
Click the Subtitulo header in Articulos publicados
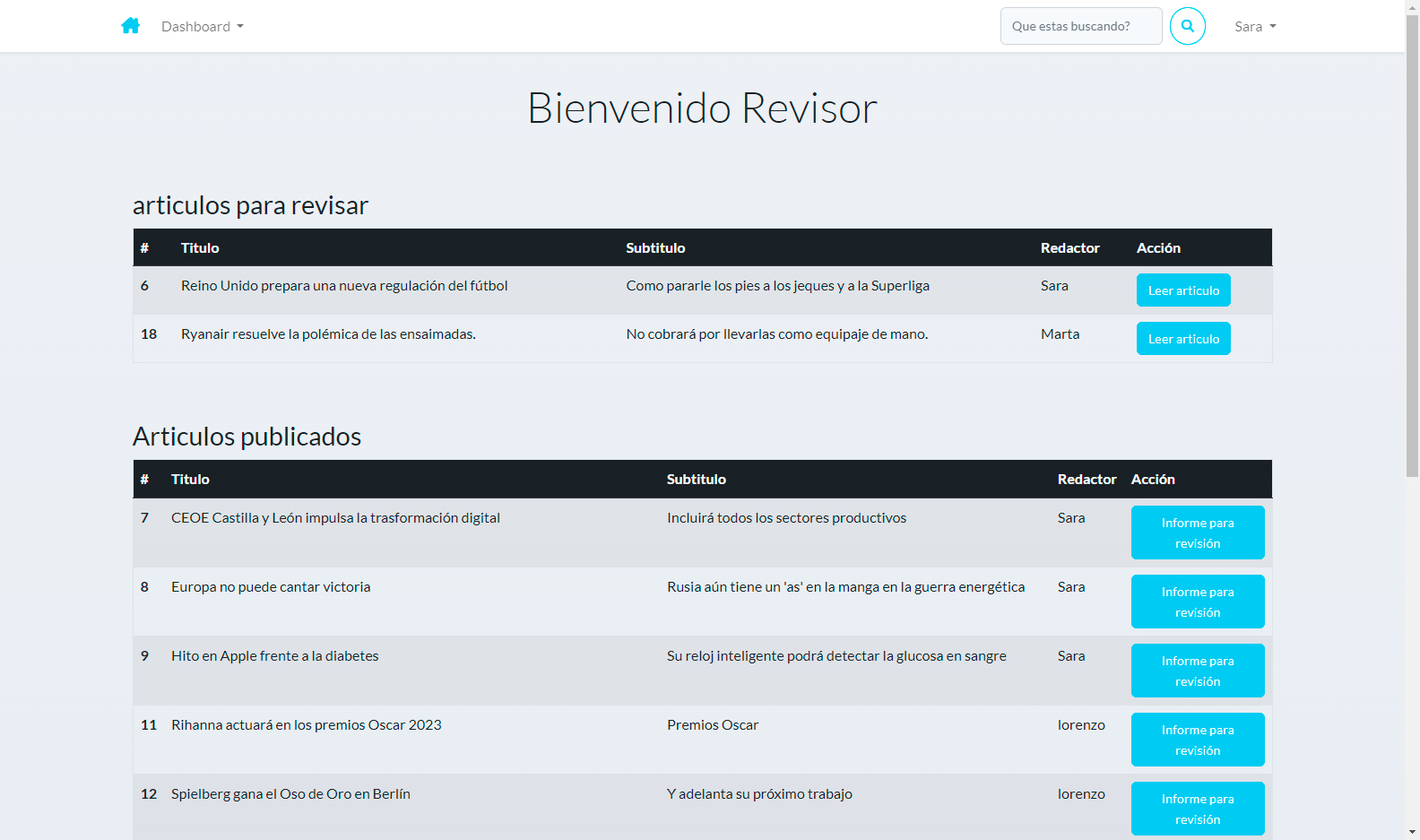pos(696,480)
